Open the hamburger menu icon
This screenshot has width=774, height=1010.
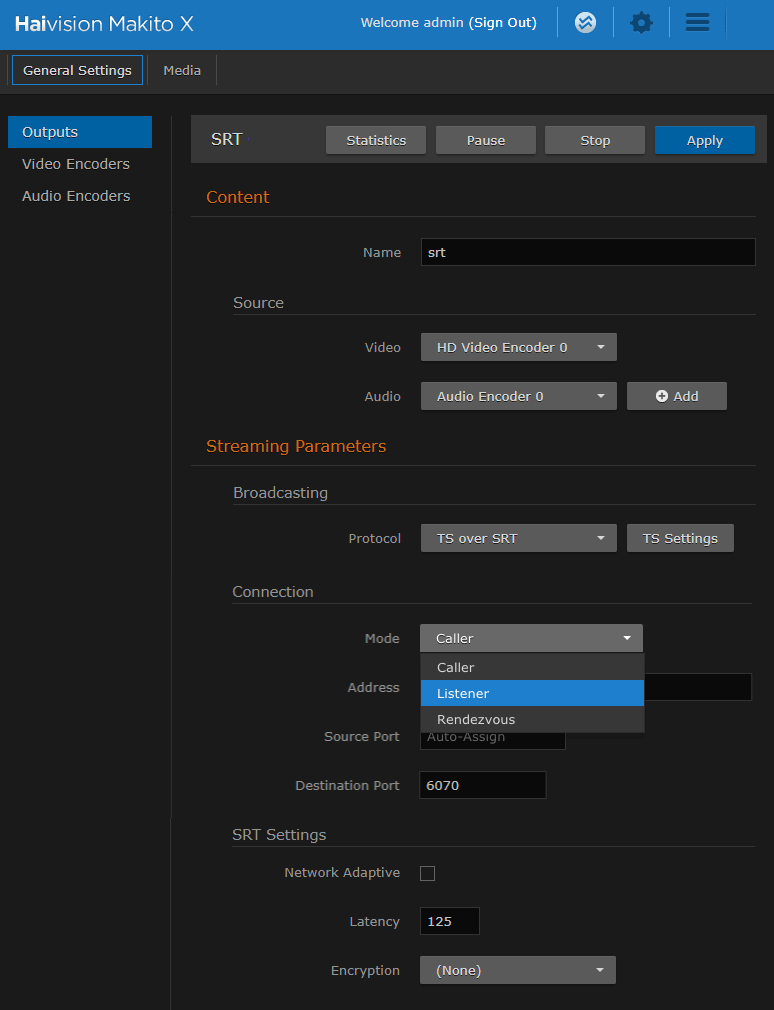pyautogui.click(x=697, y=23)
